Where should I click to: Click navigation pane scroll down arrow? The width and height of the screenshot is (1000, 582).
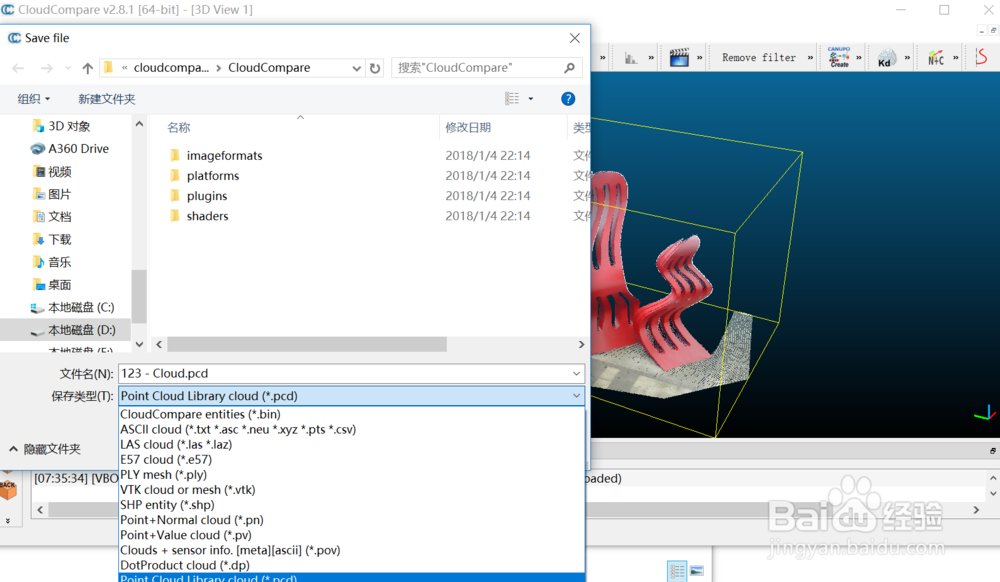tap(139, 344)
